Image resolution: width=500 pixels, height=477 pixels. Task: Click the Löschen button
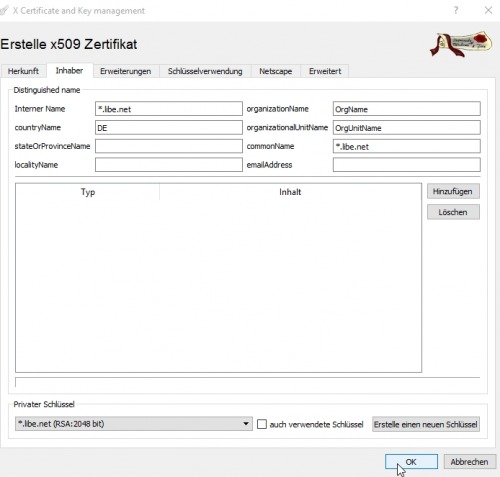click(453, 212)
